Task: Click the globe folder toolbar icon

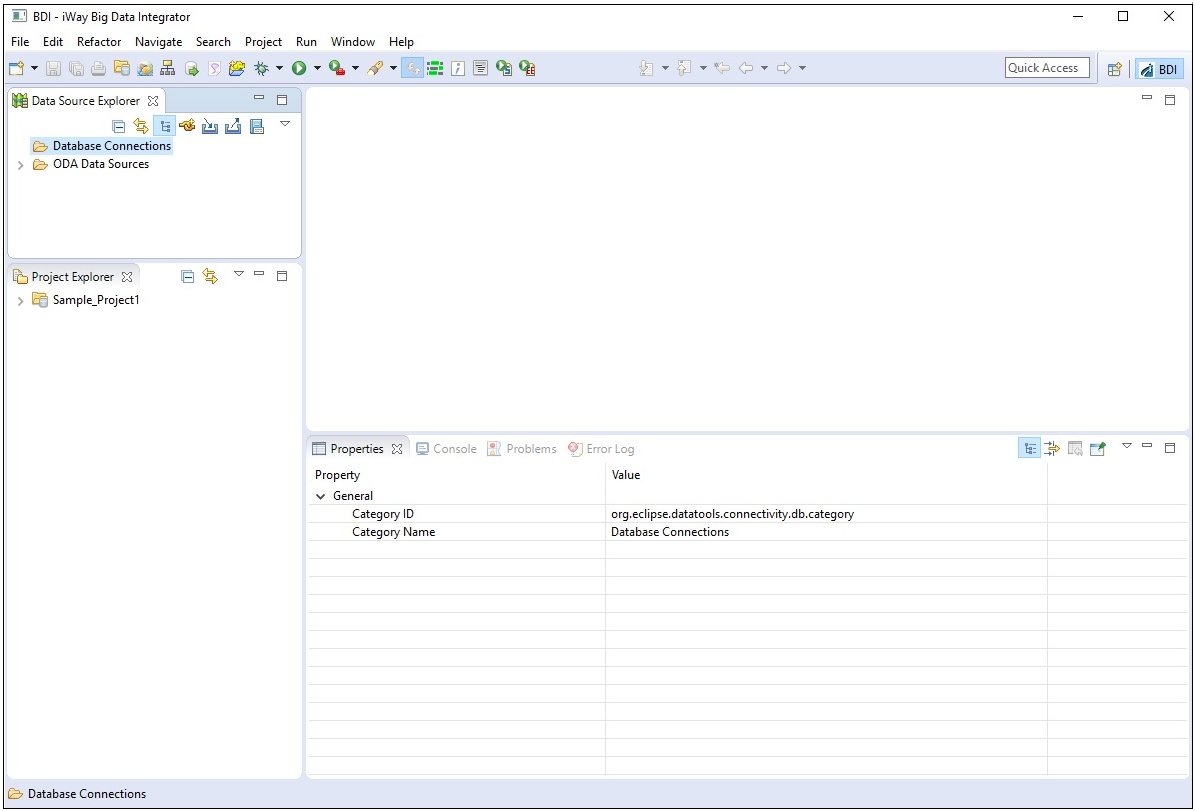Action: (145, 69)
